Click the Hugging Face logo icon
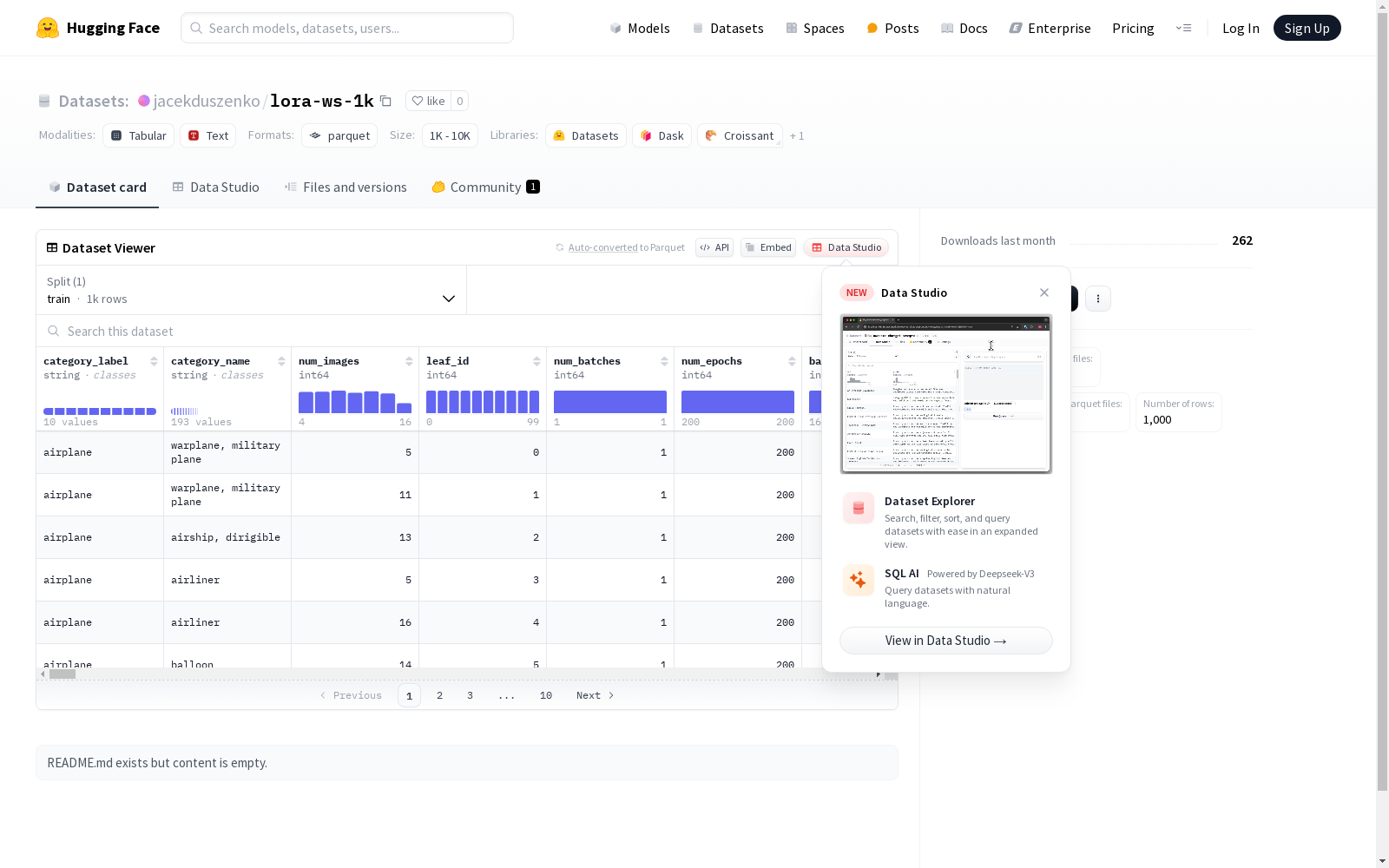The image size is (1389, 868). (48, 28)
